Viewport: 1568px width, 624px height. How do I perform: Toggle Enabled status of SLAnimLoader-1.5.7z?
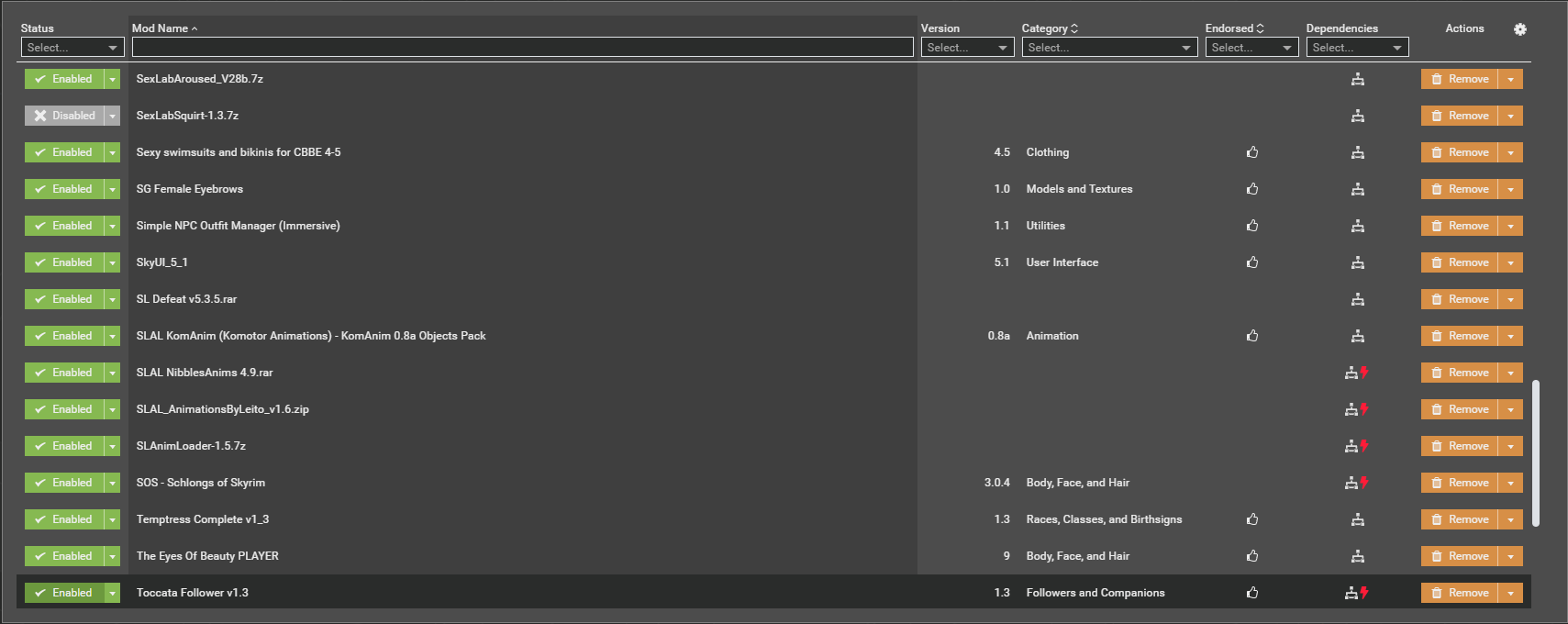point(64,446)
